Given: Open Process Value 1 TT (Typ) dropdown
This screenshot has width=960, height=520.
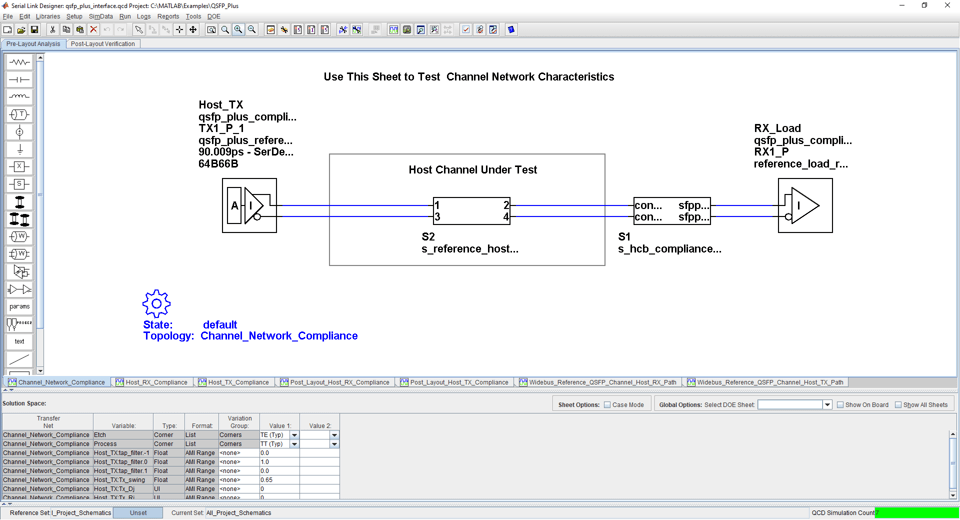Looking at the screenshot, I should [294, 444].
